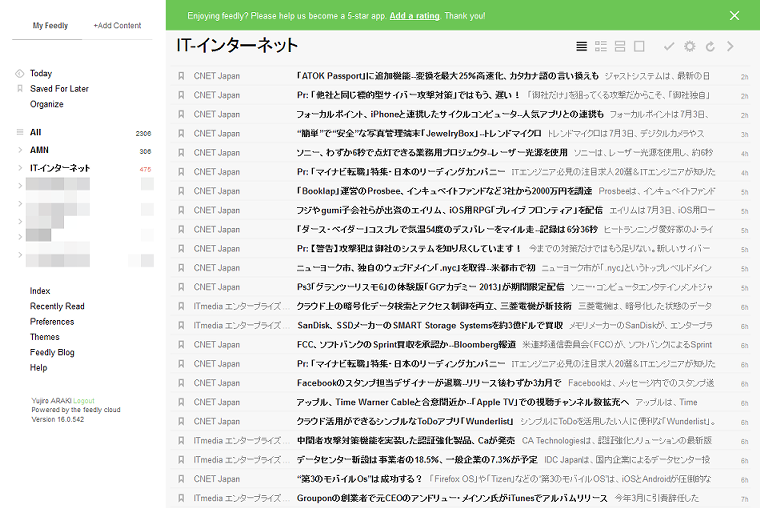Open the Add a rating link
Viewport: 760px width, 508px height.
coord(414,16)
